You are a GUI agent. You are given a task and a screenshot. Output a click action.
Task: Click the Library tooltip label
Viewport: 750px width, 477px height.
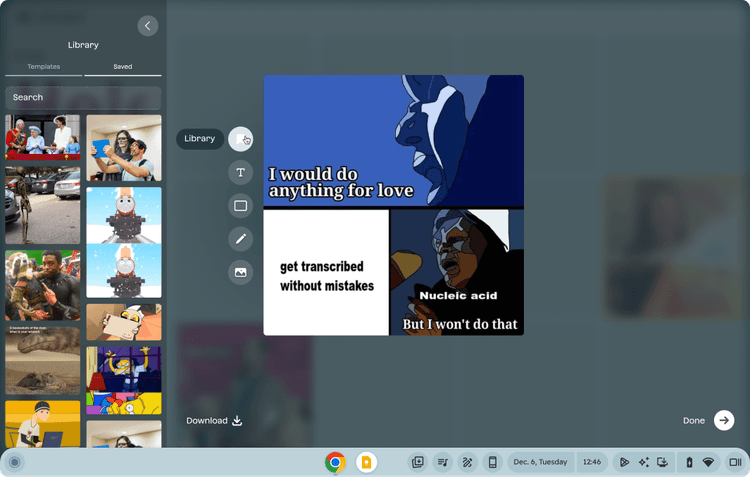pos(200,139)
